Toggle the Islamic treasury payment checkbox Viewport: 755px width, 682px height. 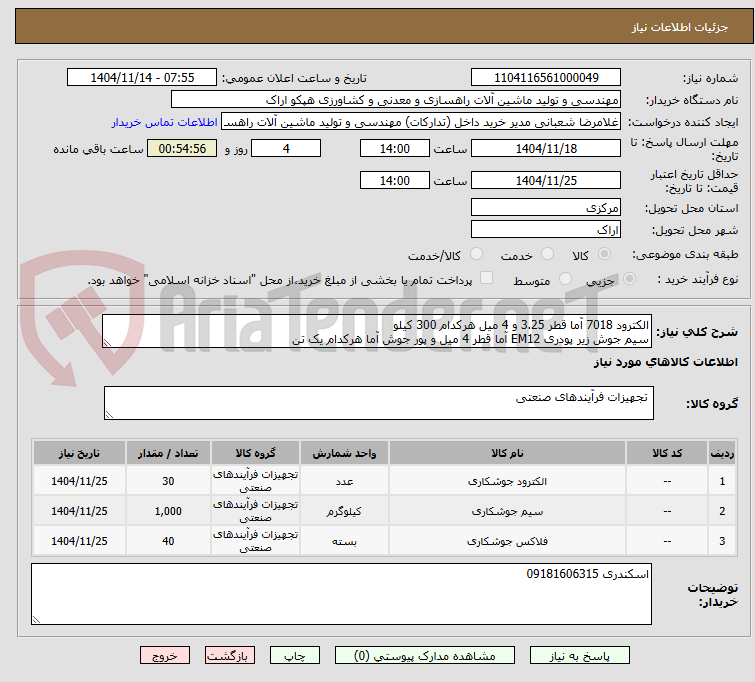tap(486, 278)
